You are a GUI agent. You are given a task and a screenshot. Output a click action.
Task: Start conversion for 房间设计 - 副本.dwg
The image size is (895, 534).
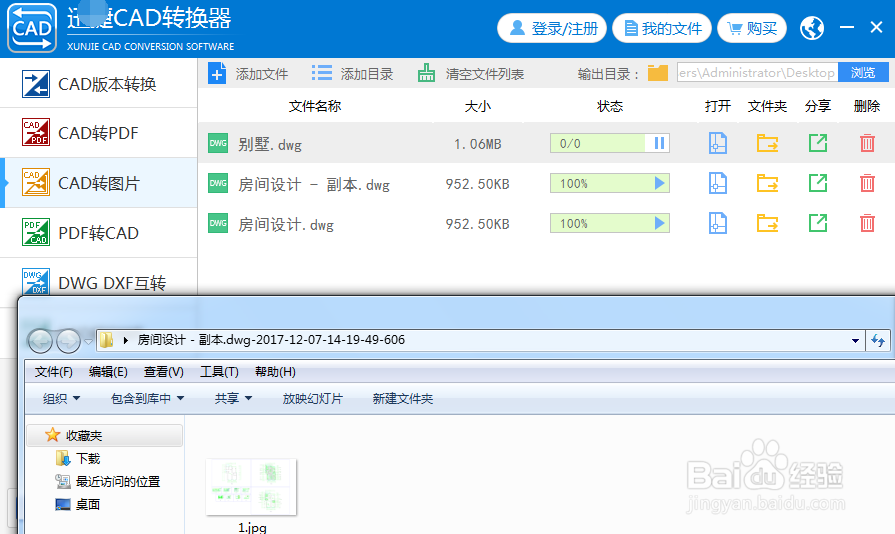659,183
